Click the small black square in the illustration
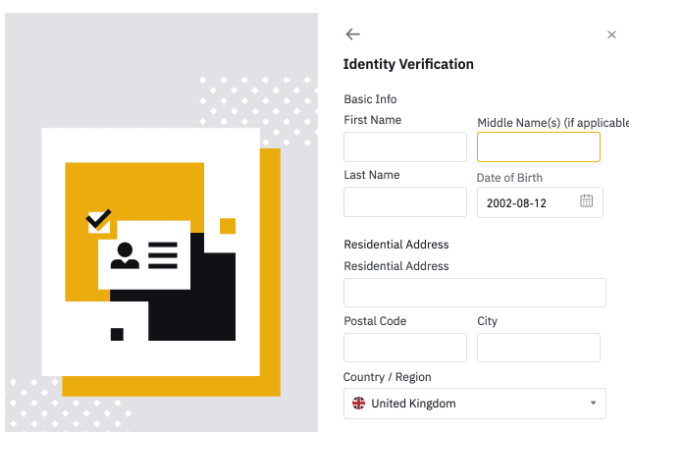 point(117,334)
